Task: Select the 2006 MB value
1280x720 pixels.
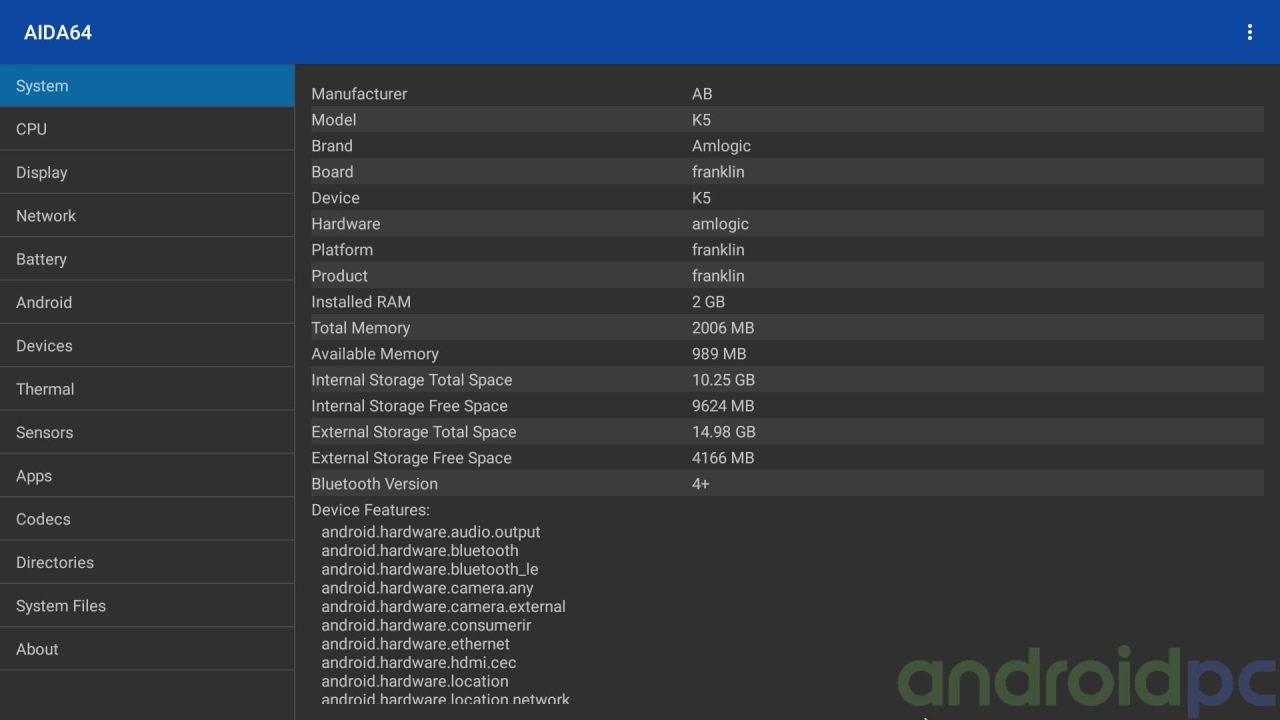Action: [x=723, y=328]
